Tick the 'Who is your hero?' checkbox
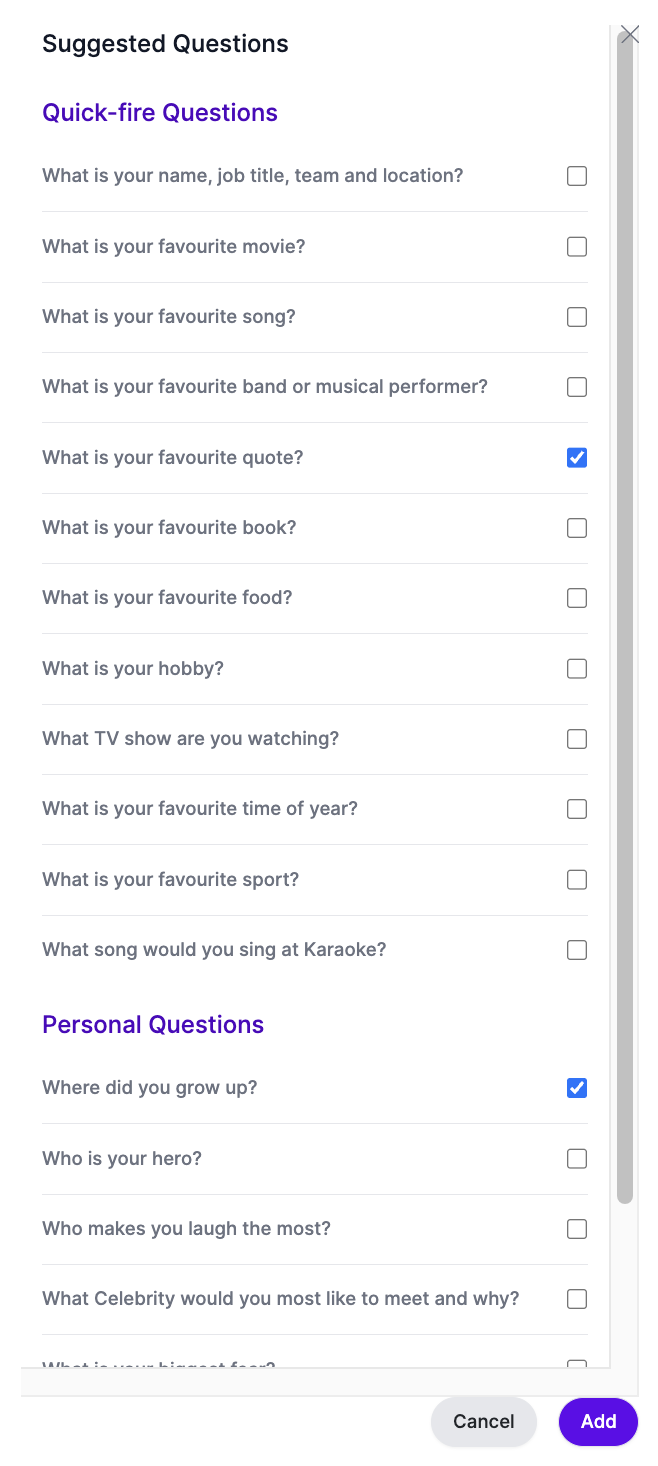The height and width of the screenshot is (1466, 658). pos(577,1159)
